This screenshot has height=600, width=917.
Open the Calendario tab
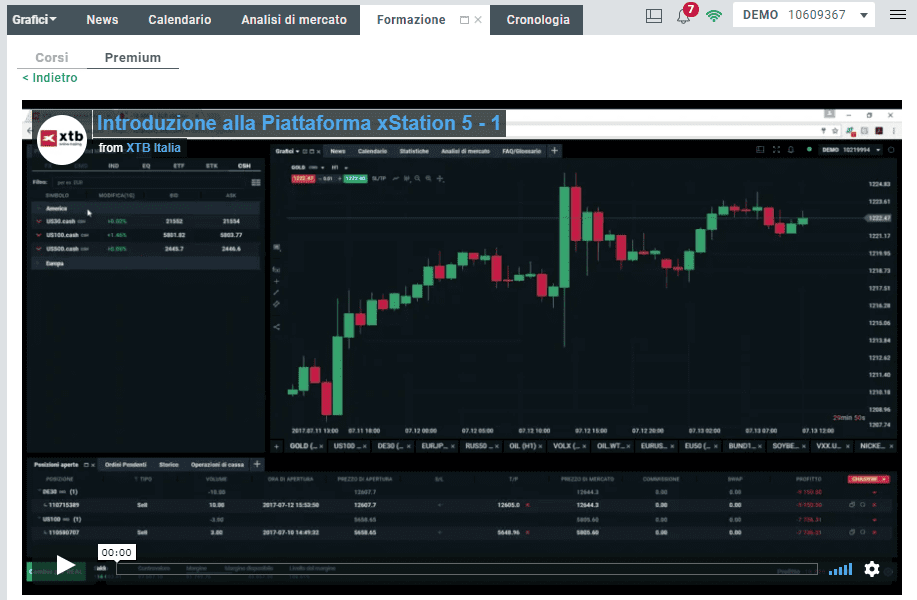click(180, 20)
